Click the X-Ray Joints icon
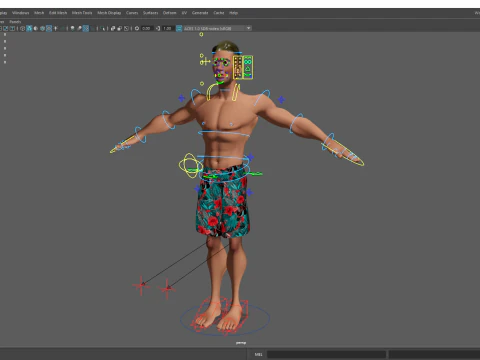This screenshot has height=360, width=480. coord(126,28)
